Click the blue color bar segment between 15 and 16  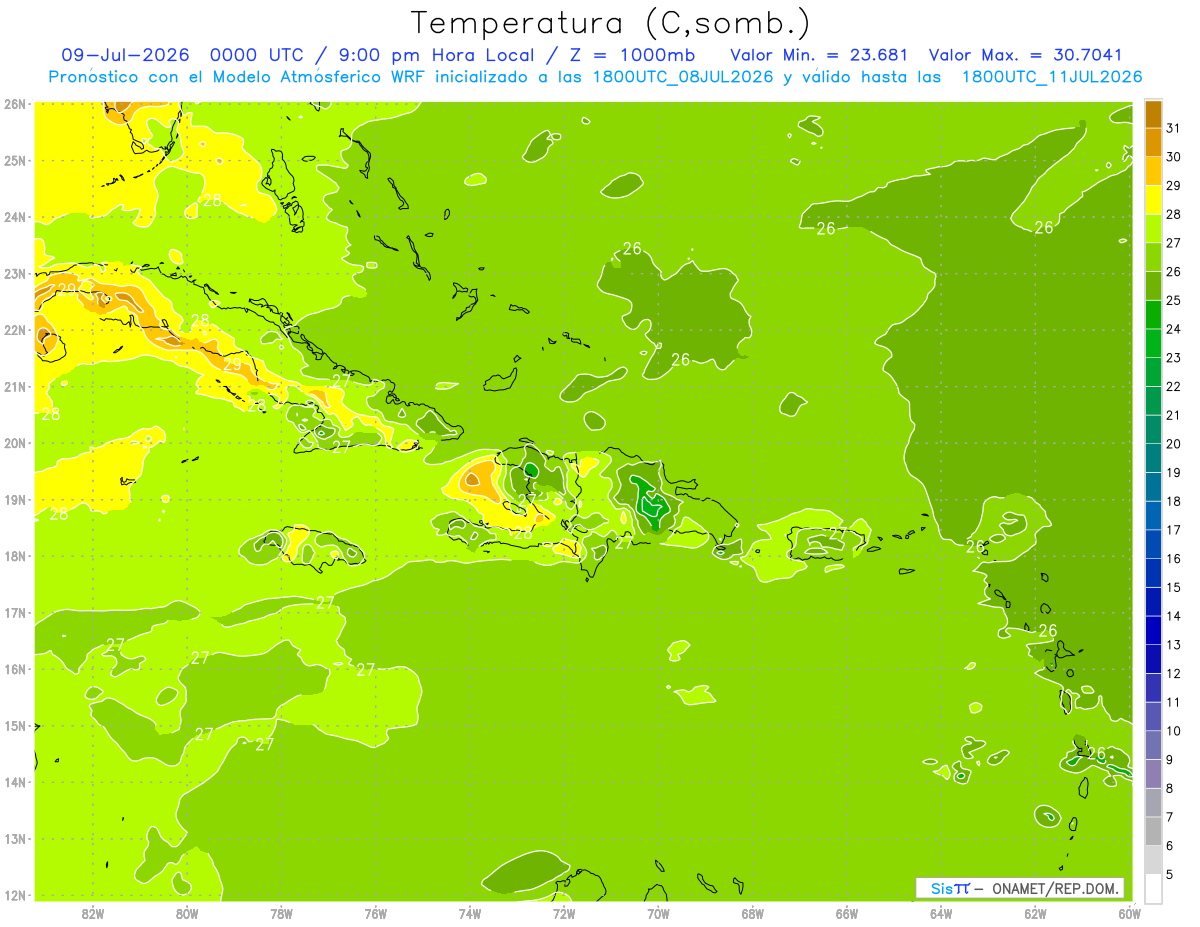tap(1153, 573)
